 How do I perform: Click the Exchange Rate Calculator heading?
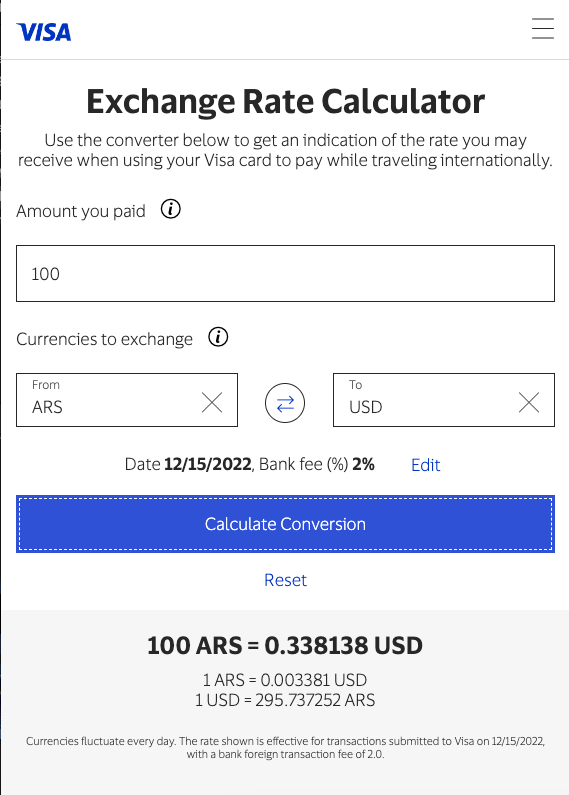[x=286, y=101]
